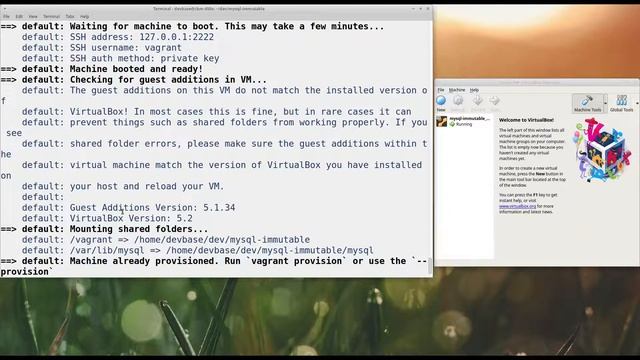This screenshot has height=360, width=640.
Task: Click the terminal's vertical scrollbar handle
Action: (430, 265)
